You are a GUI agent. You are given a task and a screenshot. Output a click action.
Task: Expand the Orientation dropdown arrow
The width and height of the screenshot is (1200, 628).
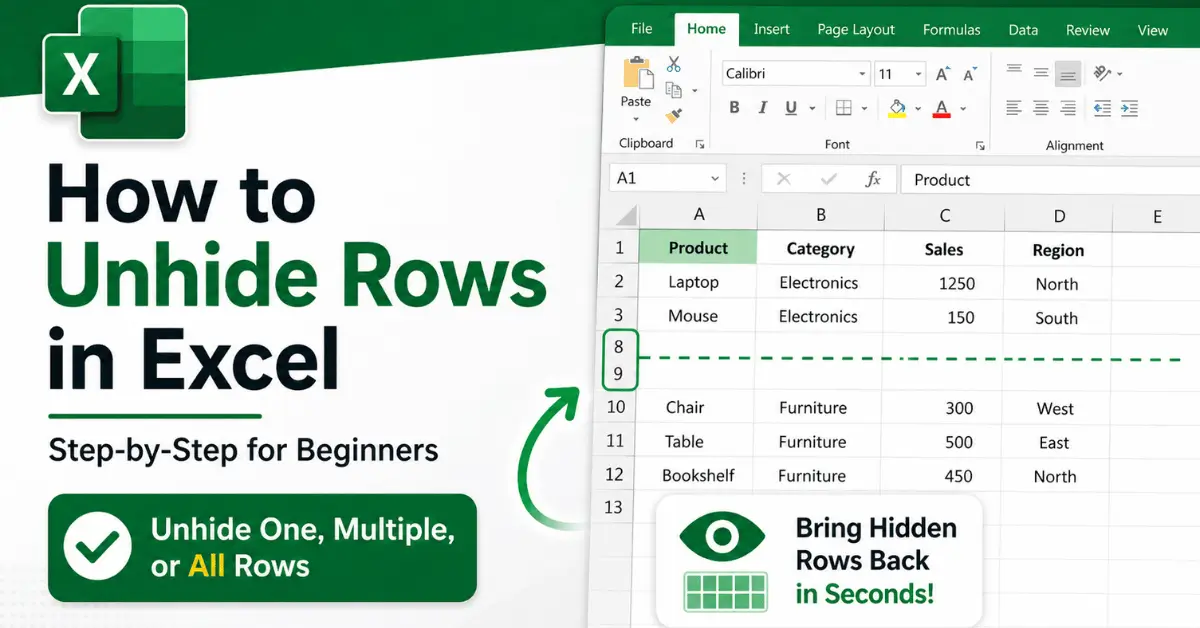tap(1119, 74)
